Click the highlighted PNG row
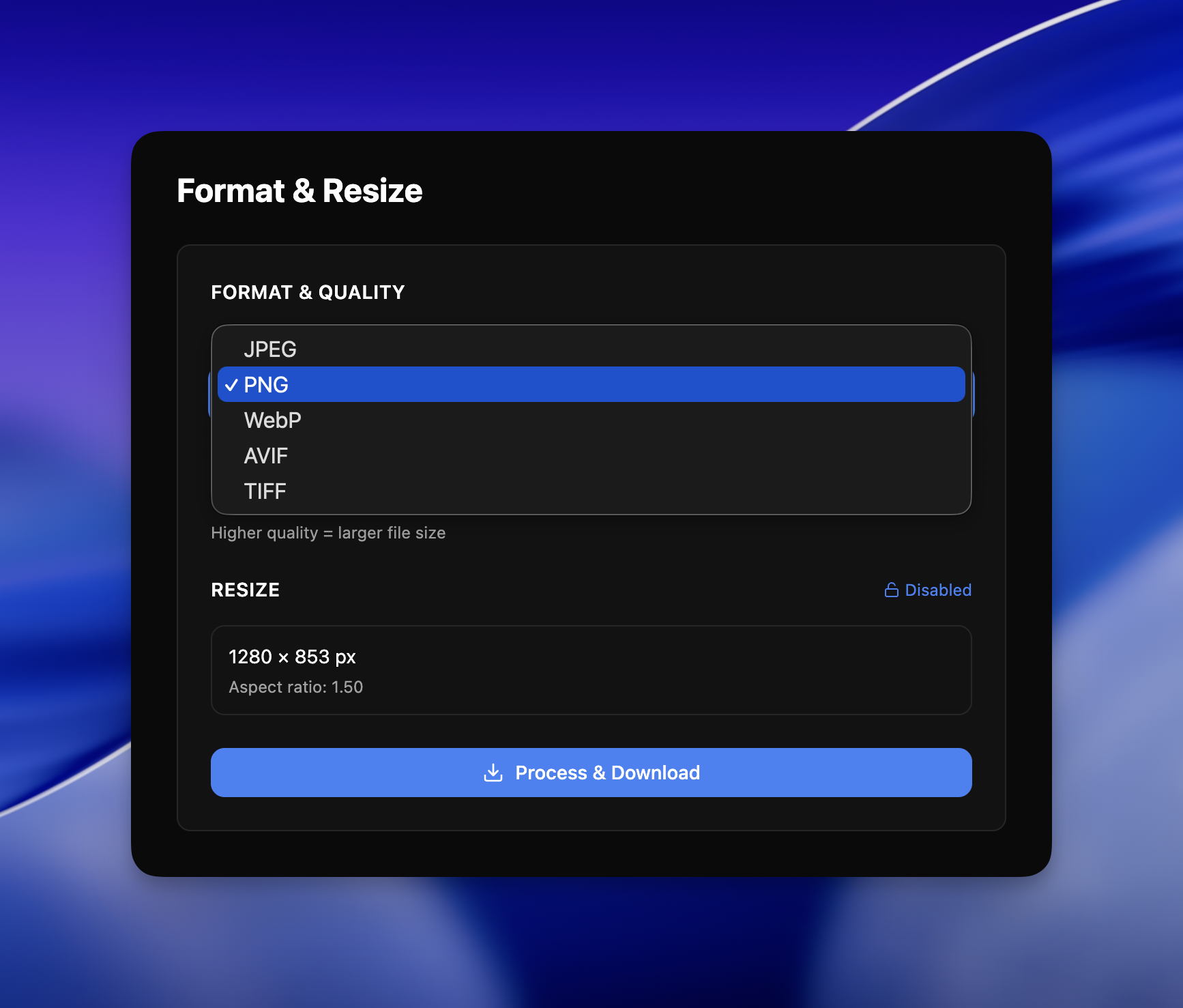 coord(591,385)
